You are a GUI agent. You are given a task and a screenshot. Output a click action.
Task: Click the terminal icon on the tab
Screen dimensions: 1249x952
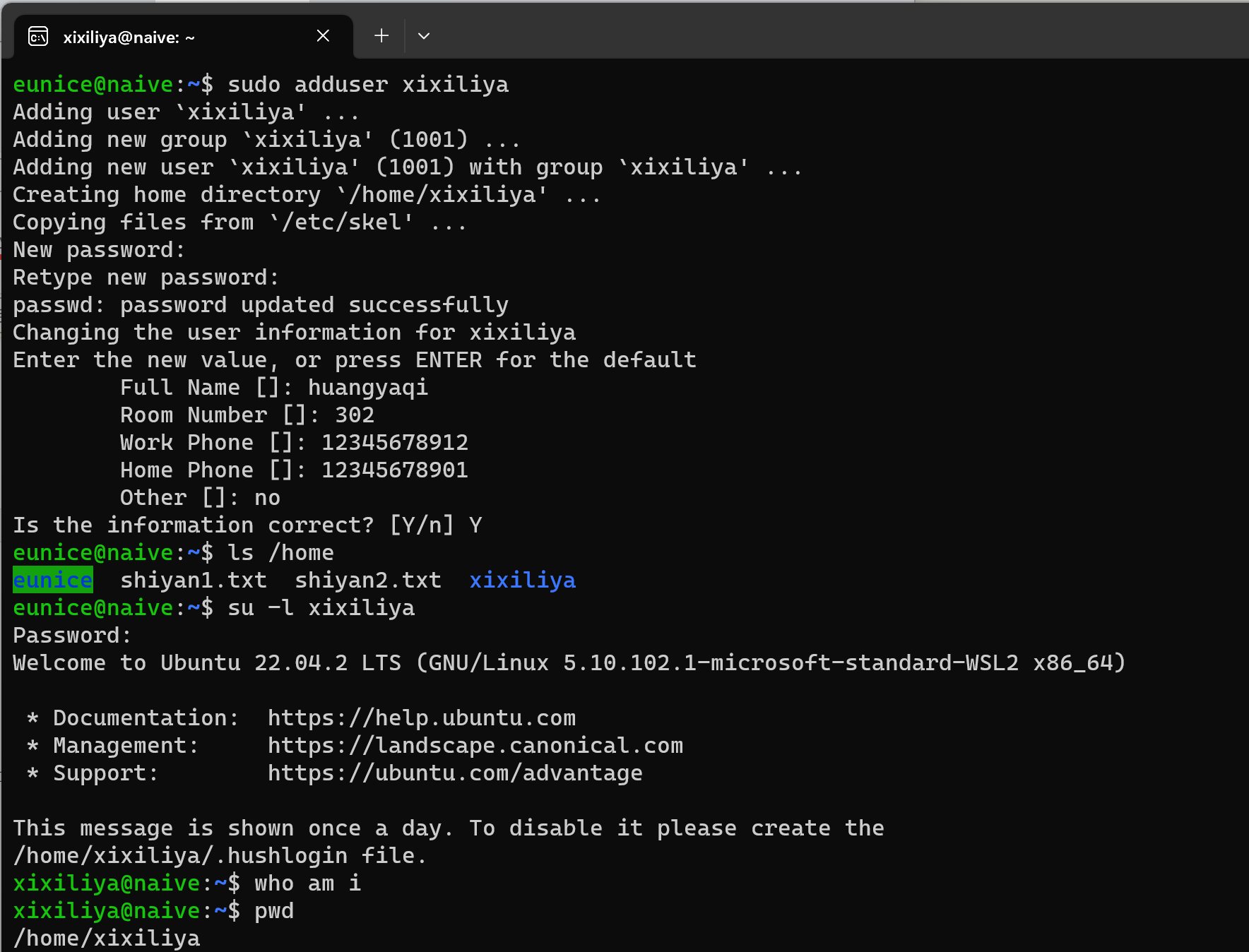point(38,36)
